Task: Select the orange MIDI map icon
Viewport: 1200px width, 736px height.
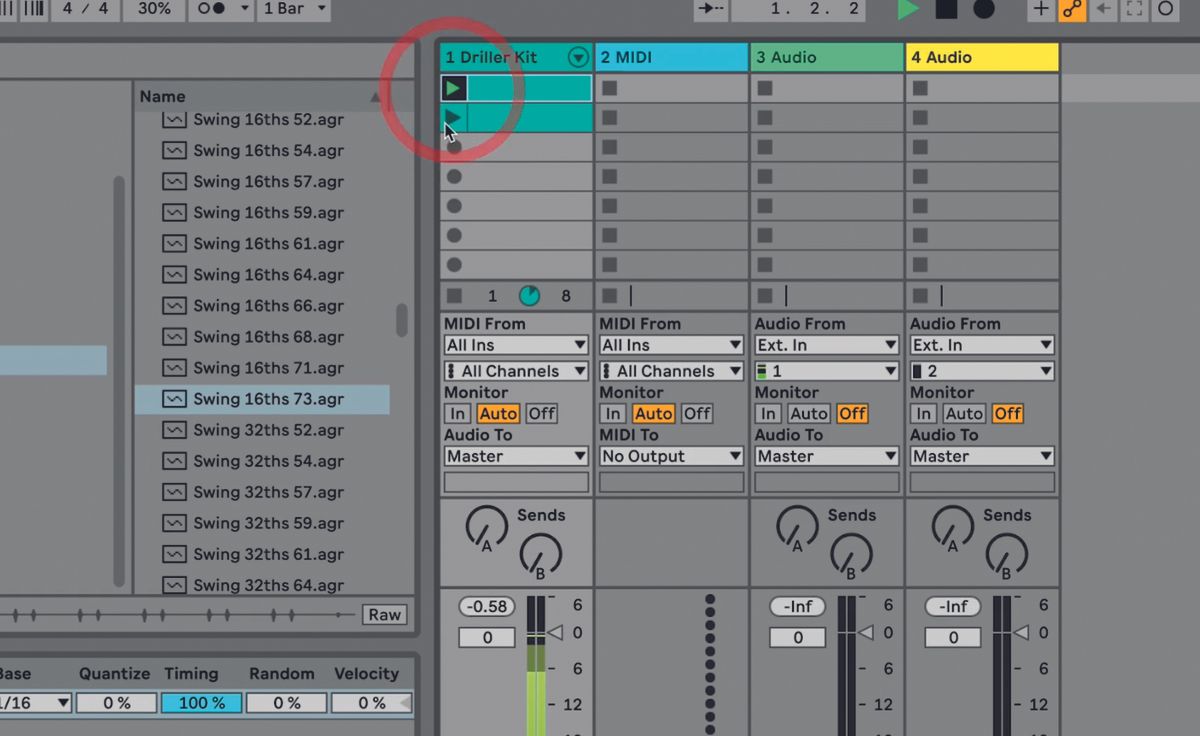Action: tap(1072, 10)
